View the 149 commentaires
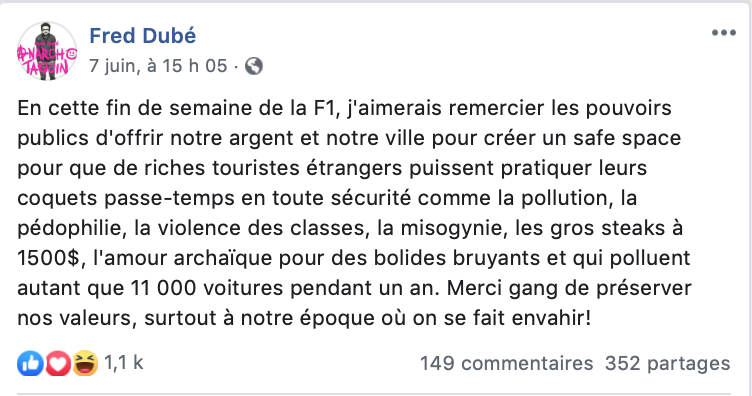The image size is (752, 396). [506, 363]
